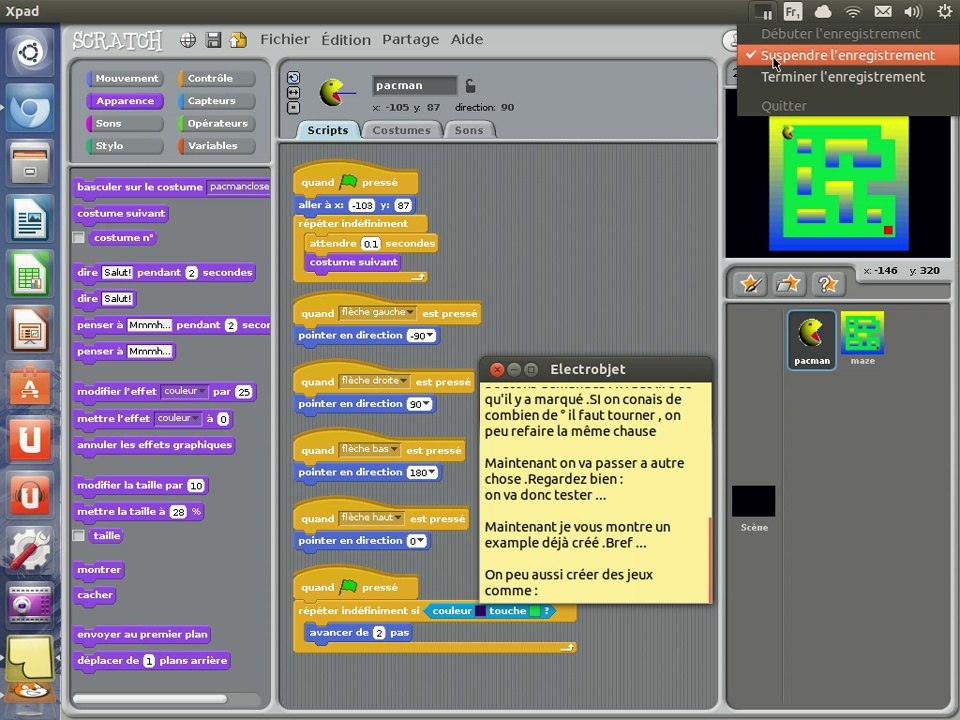
Task: Click green color swatch in couleur touche block
Action: point(534,611)
